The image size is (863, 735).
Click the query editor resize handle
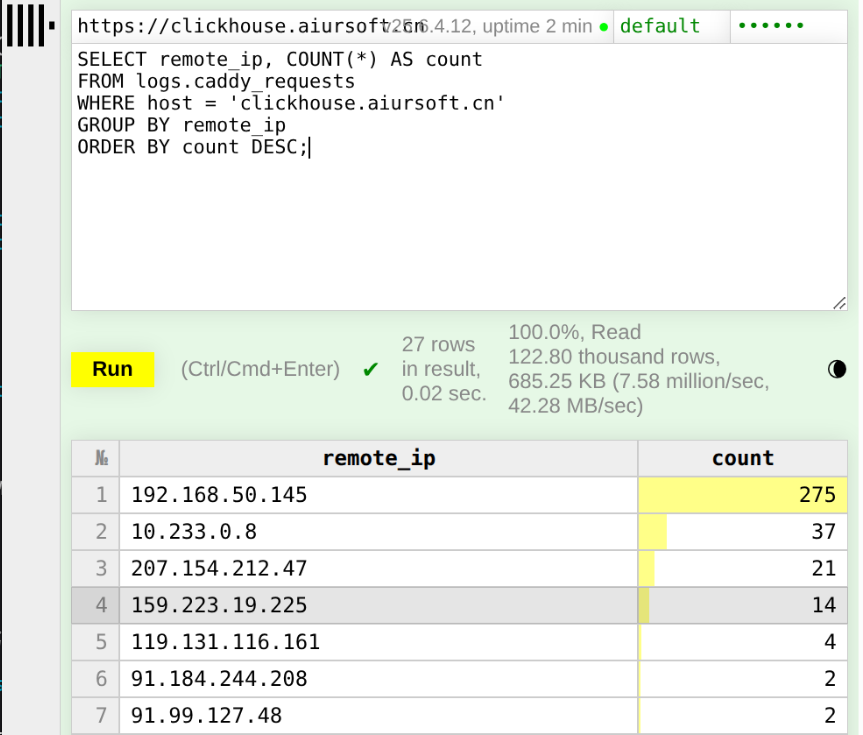[x=840, y=303]
